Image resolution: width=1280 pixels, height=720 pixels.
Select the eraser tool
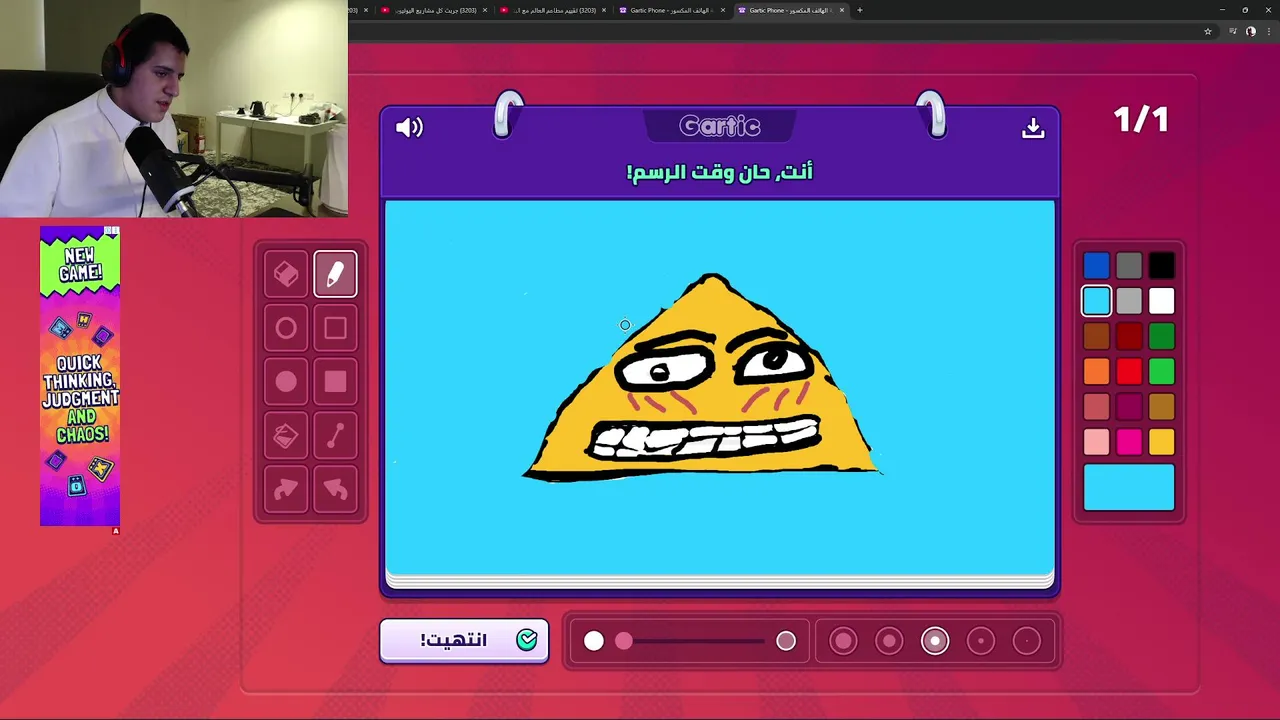click(286, 274)
